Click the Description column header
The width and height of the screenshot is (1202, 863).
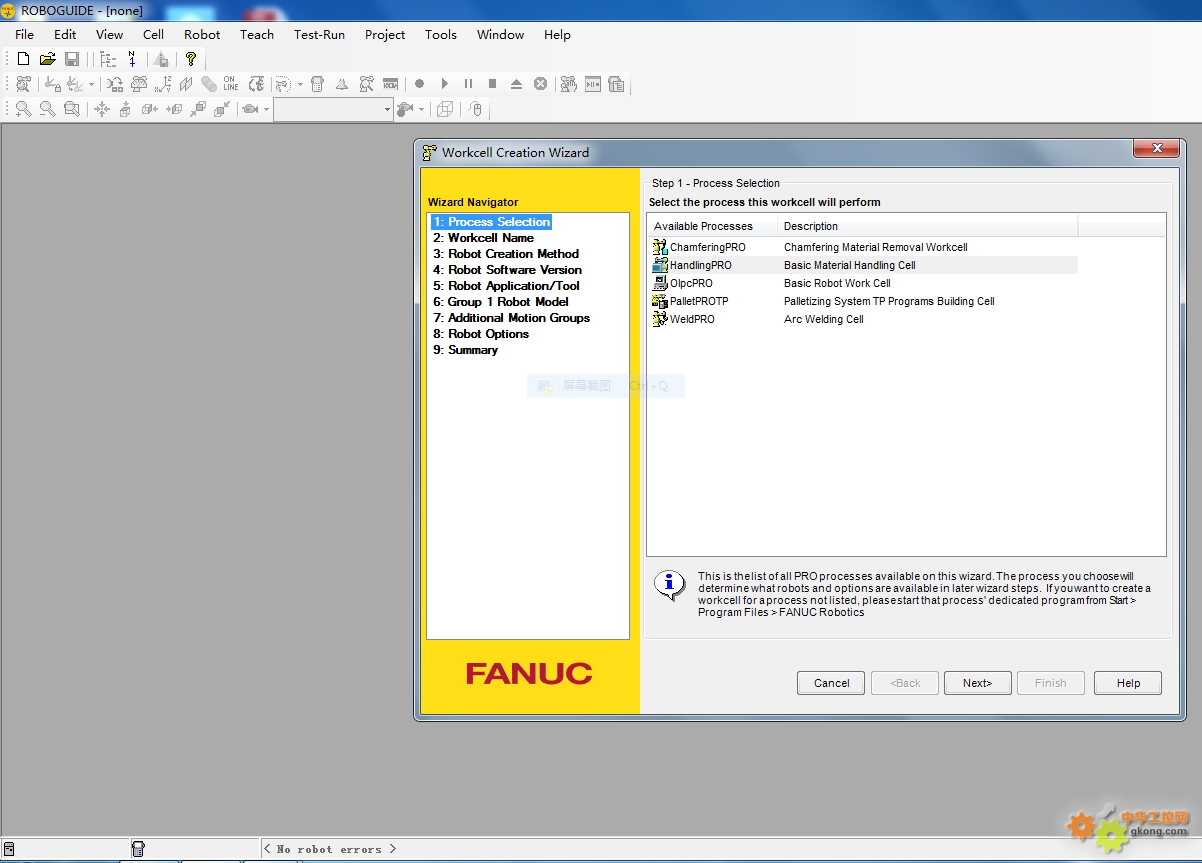point(927,226)
